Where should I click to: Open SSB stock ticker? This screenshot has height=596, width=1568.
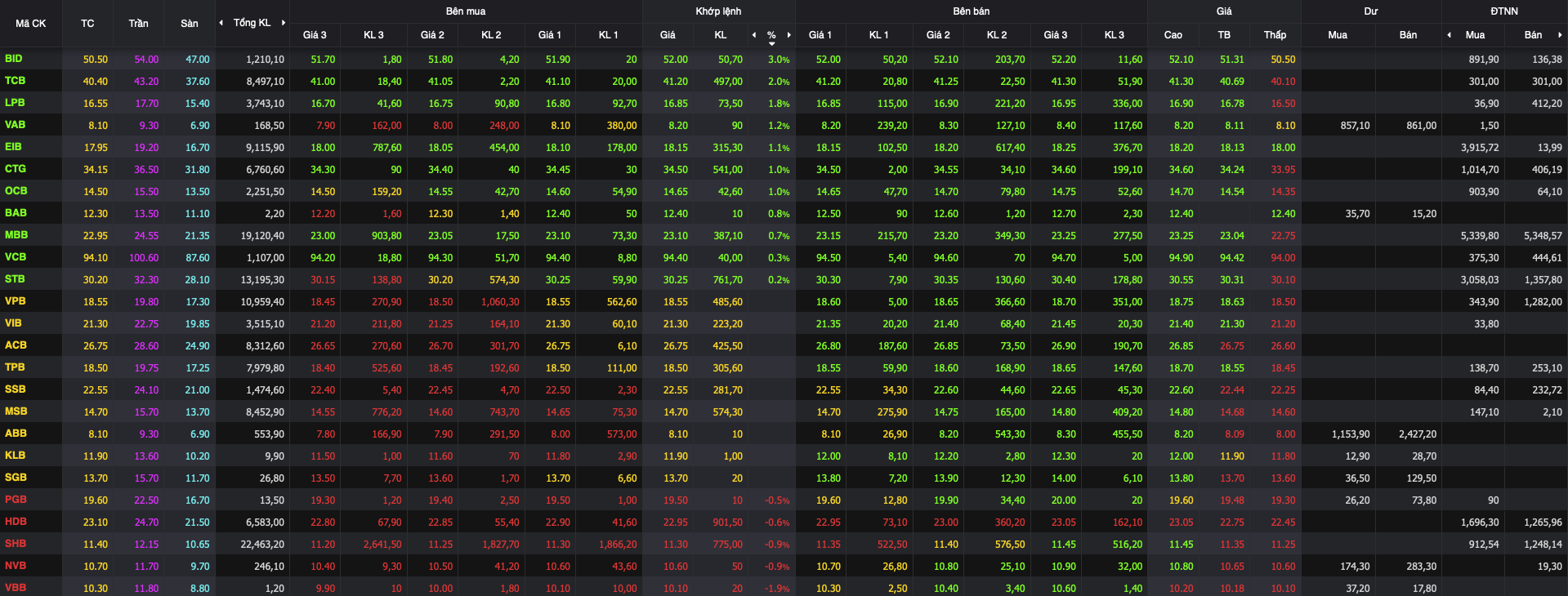(15, 389)
